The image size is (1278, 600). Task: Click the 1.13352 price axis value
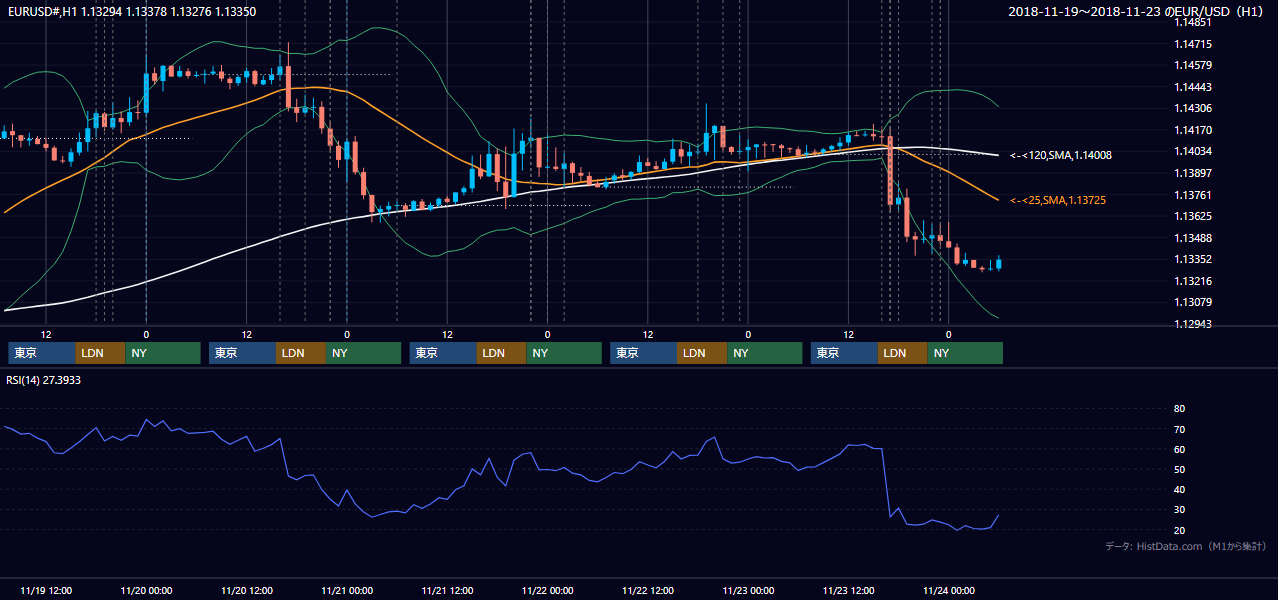click(1194, 259)
